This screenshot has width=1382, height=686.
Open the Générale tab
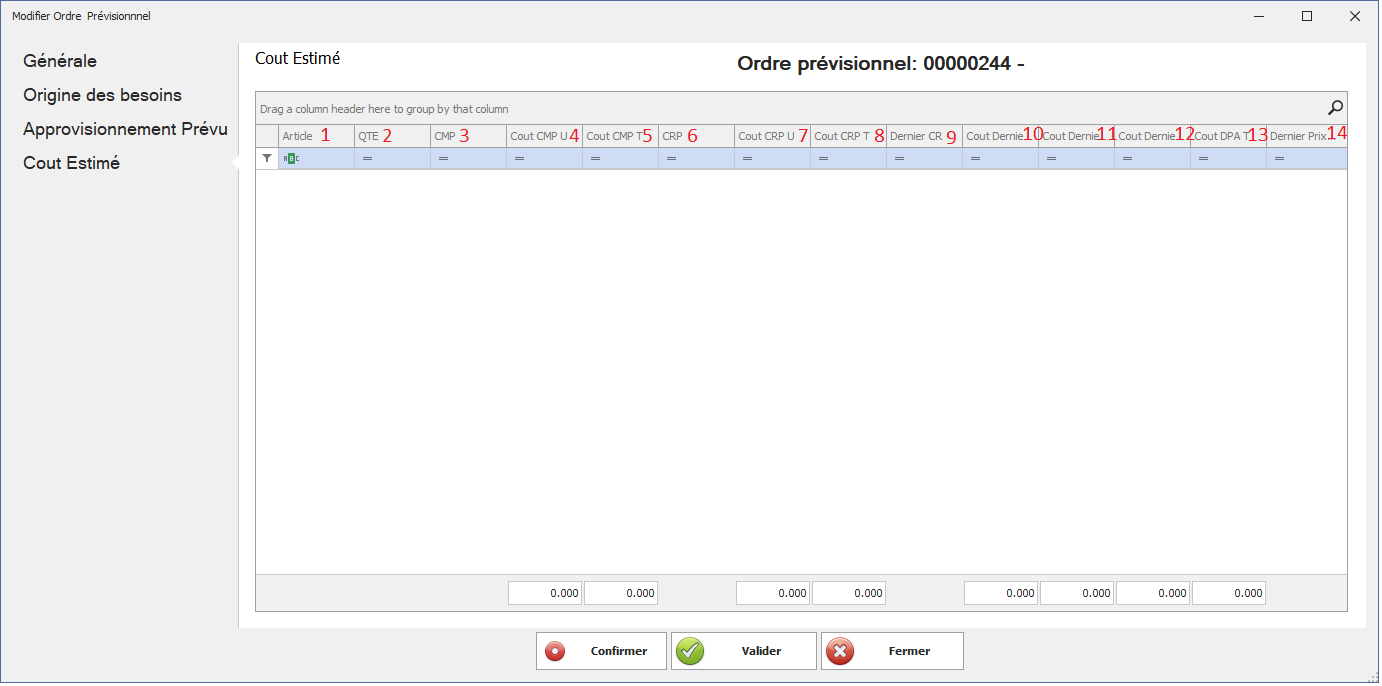(60, 61)
